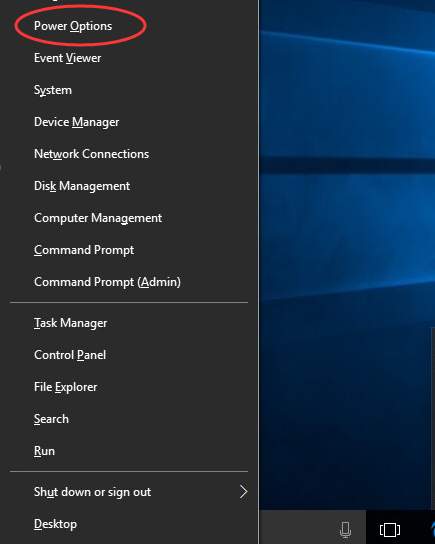Choose Disk Management
Screen dimensions: 435x544
[129, 186]
